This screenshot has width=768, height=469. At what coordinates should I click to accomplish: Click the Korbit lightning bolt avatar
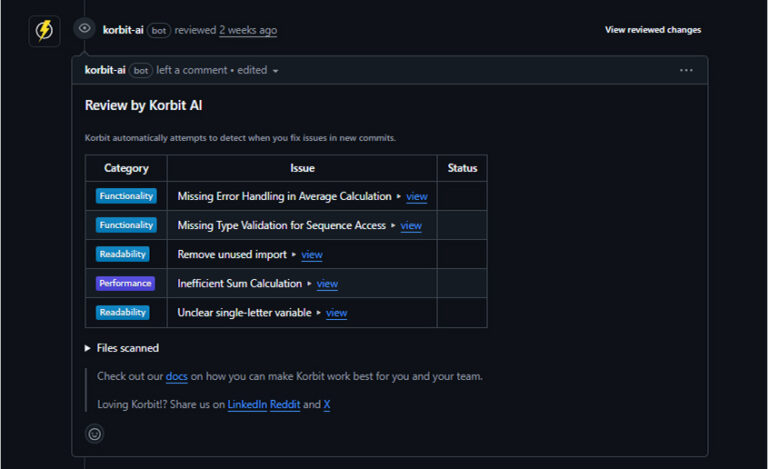[x=44, y=31]
